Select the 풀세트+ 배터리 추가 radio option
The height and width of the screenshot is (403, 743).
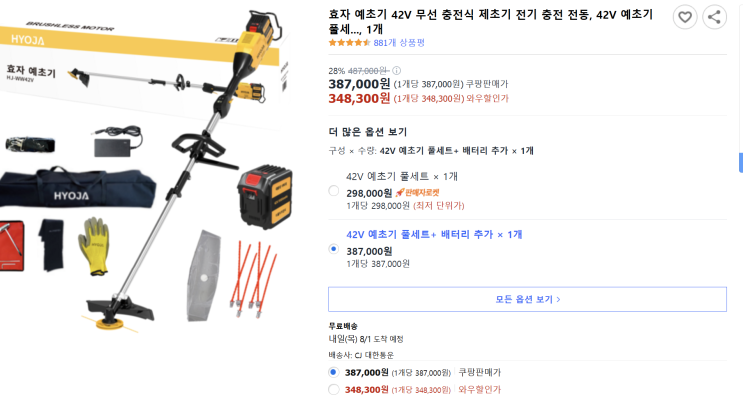[x=334, y=248]
